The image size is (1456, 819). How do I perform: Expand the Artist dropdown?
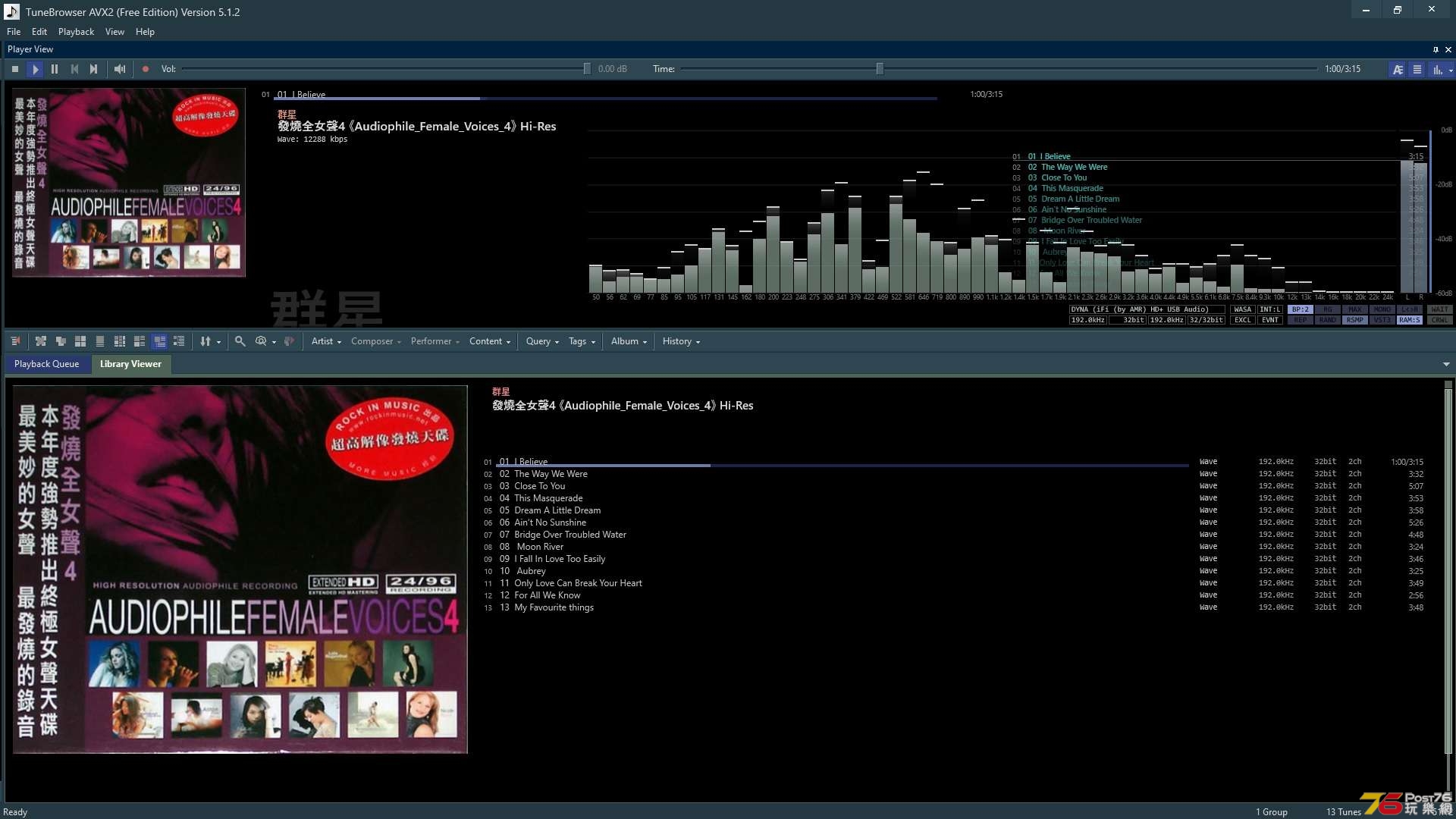click(326, 341)
